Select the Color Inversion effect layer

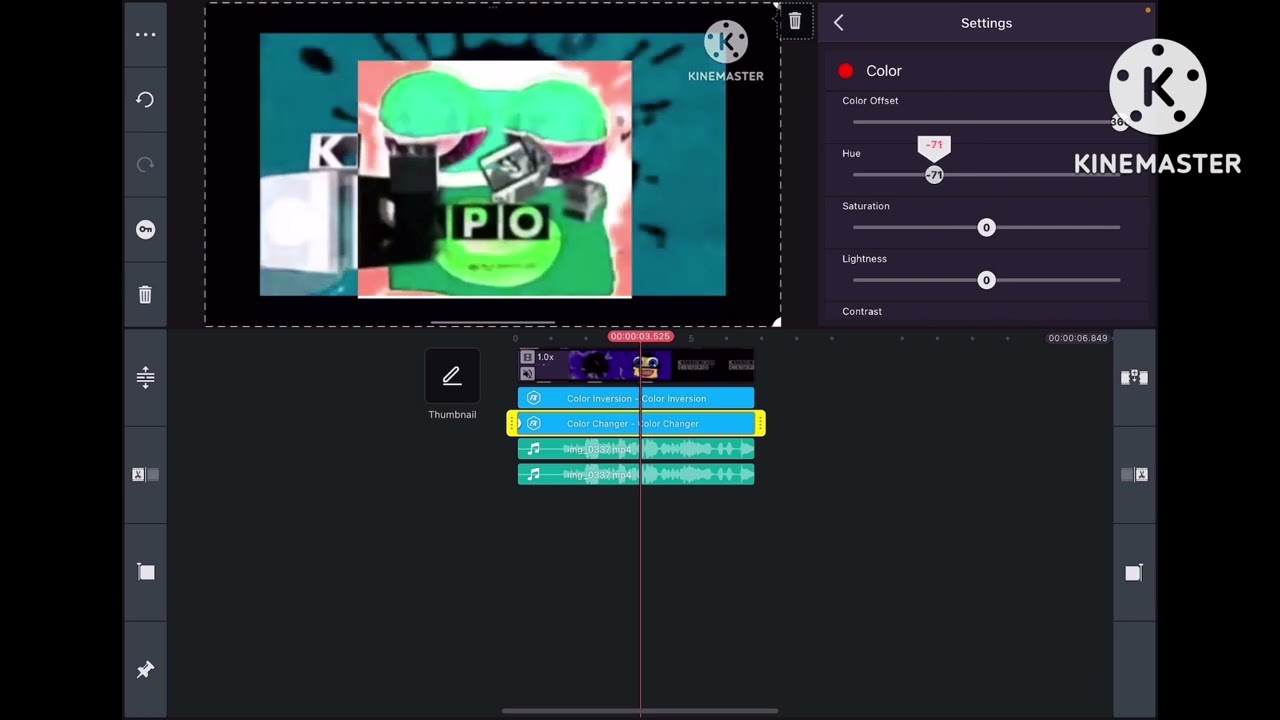point(636,398)
